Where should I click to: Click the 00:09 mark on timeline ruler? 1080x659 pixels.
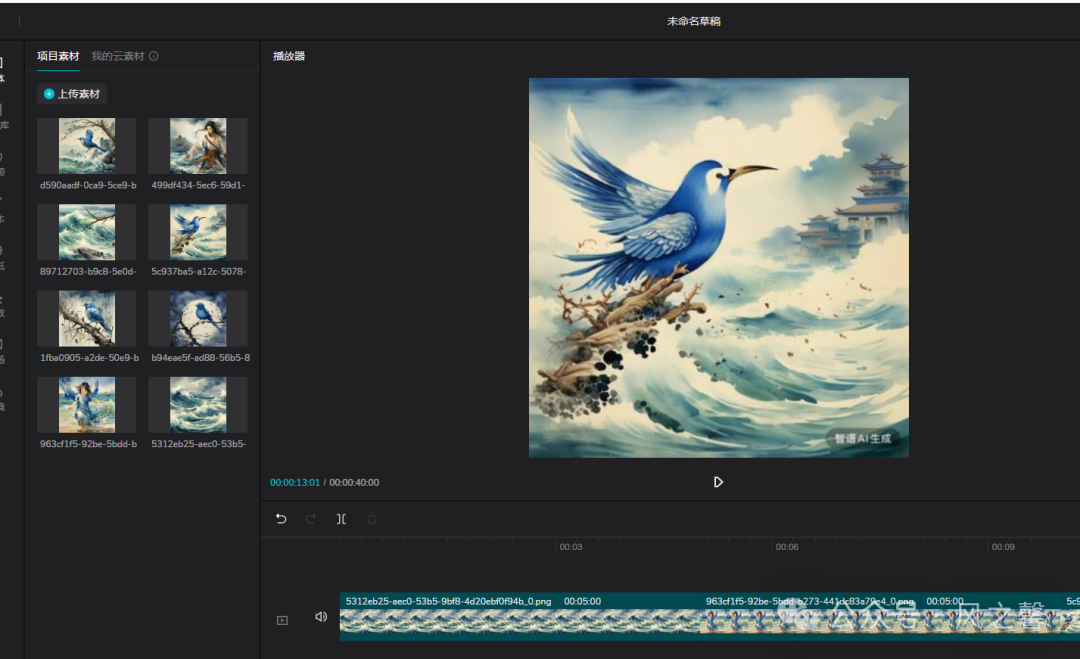pyautogui.click(x=1003, y=547)
